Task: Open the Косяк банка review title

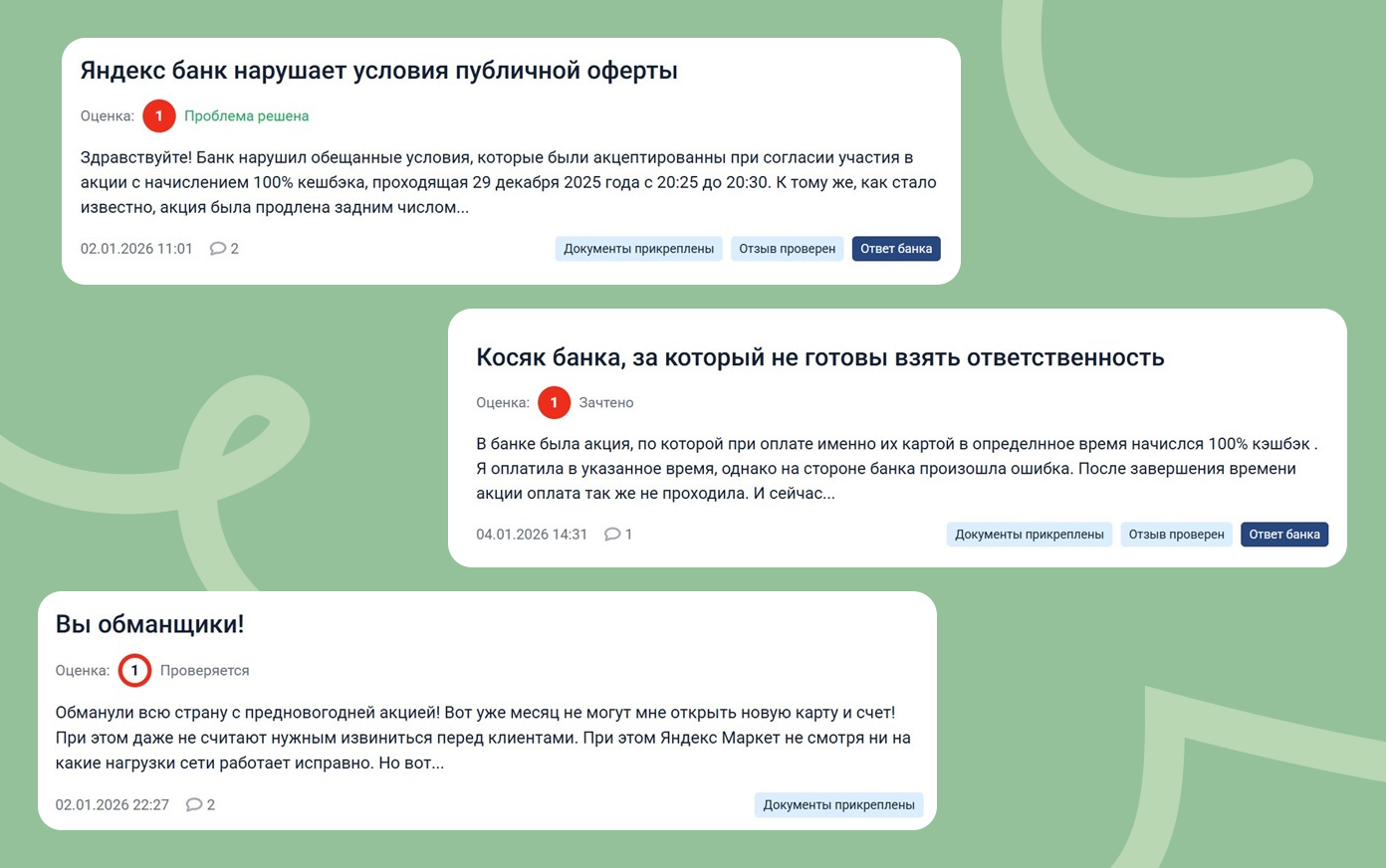Action: tap(820, 357)
